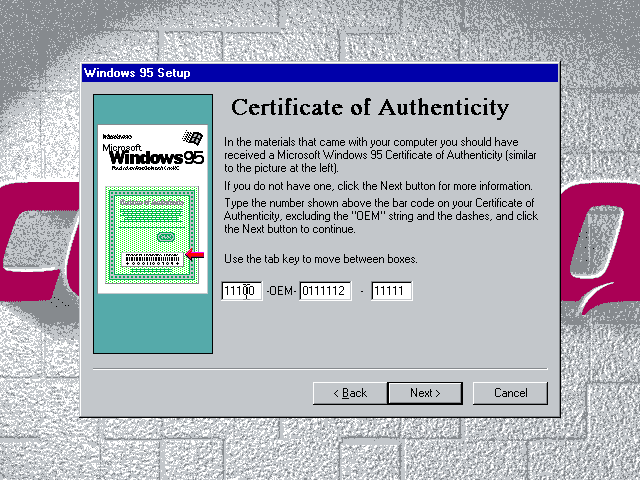Click the paragraph starting 'In the materials that came'

(380, 155)
